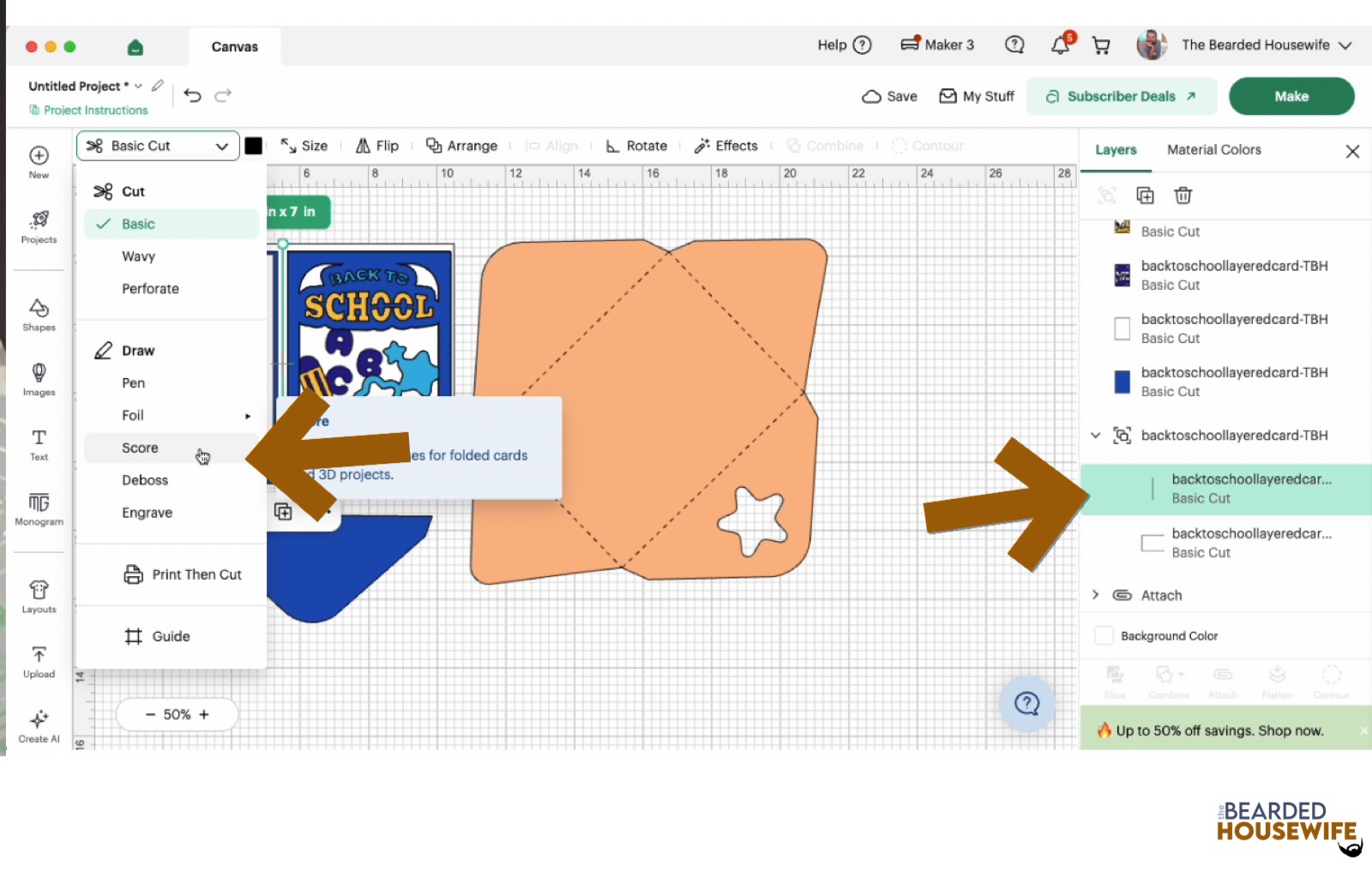Open the Projects sidebar panel
Screen dimensions: 1372x872
[x=39, y=227]
